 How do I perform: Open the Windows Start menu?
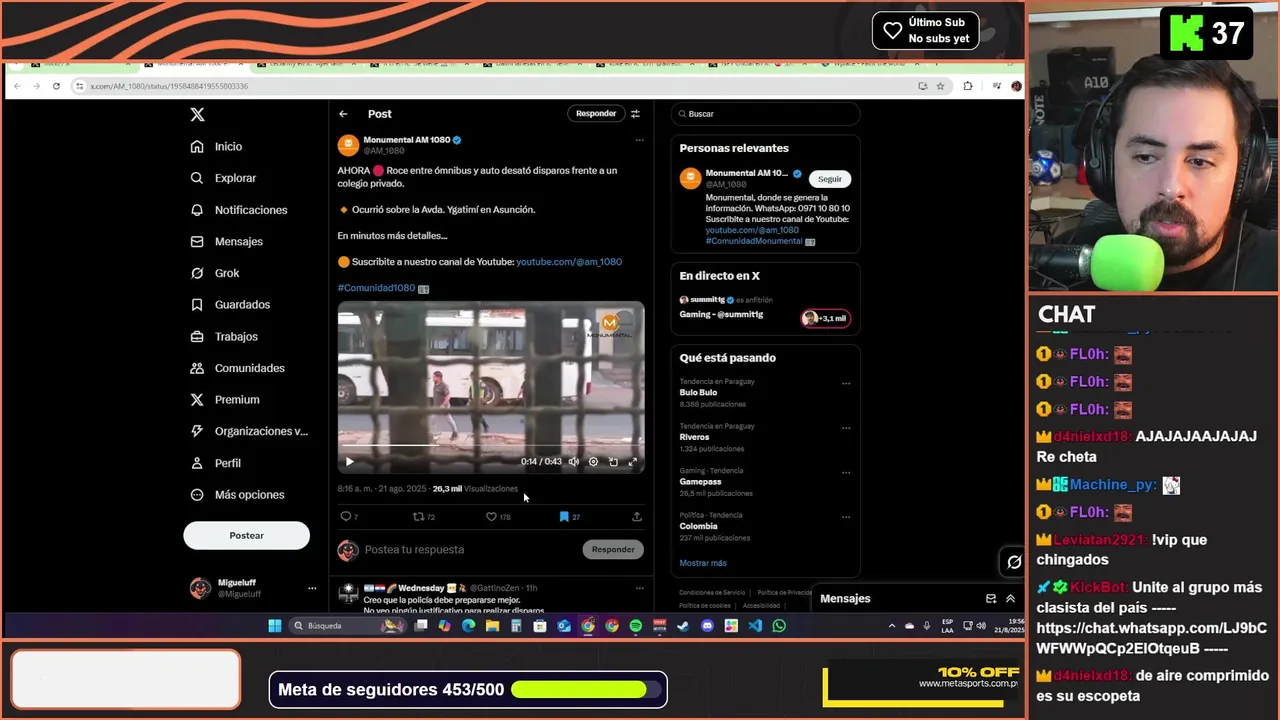click(275, 626)
